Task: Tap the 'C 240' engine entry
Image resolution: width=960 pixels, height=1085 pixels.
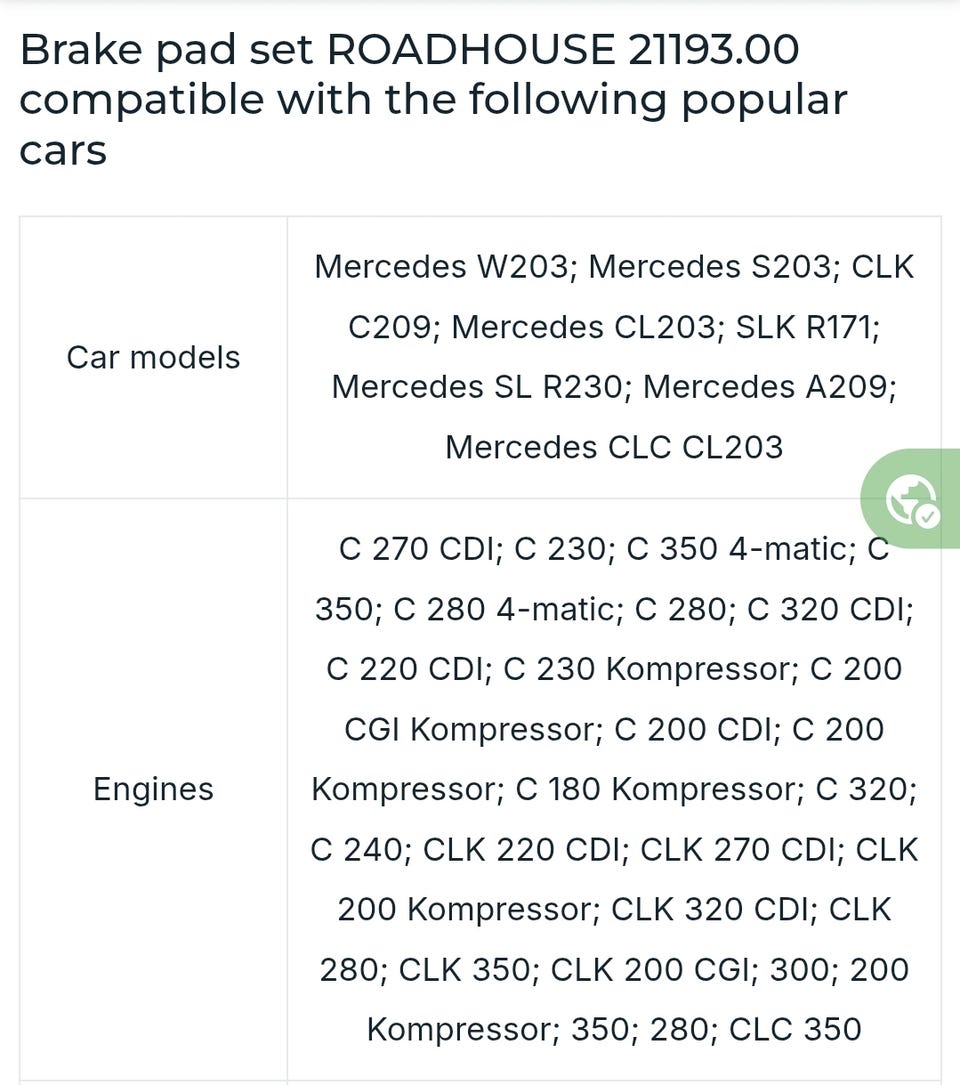Action: tap(357, 849)
